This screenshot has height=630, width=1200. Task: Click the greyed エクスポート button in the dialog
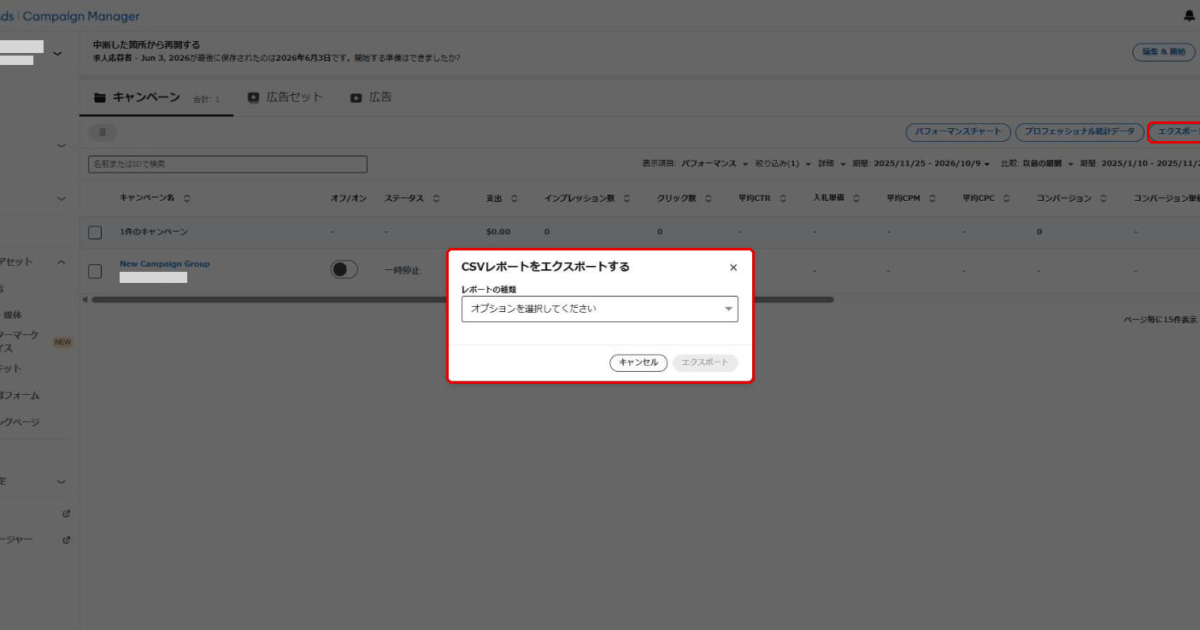705,363
